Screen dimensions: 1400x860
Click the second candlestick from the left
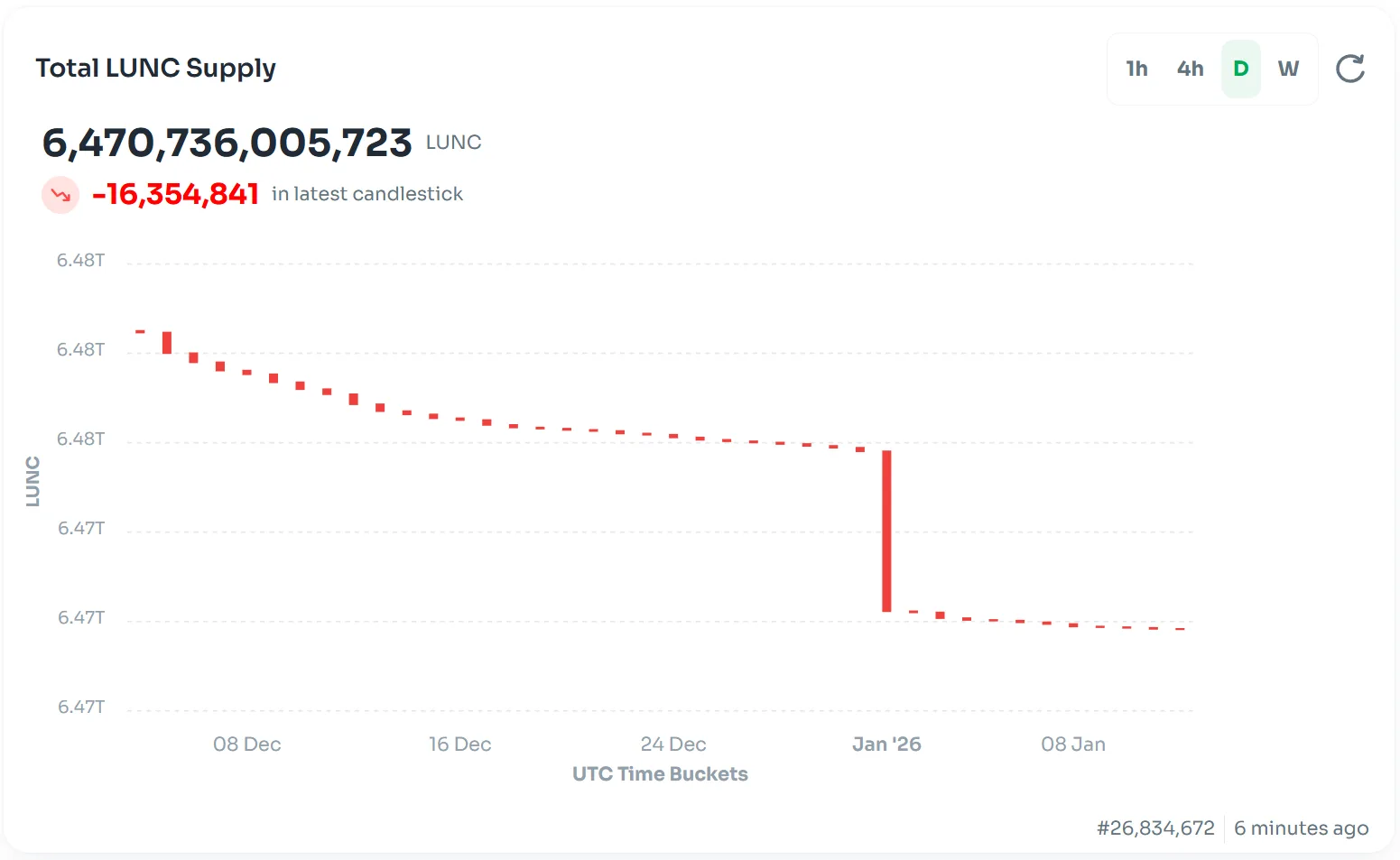[x=167, y=343]
